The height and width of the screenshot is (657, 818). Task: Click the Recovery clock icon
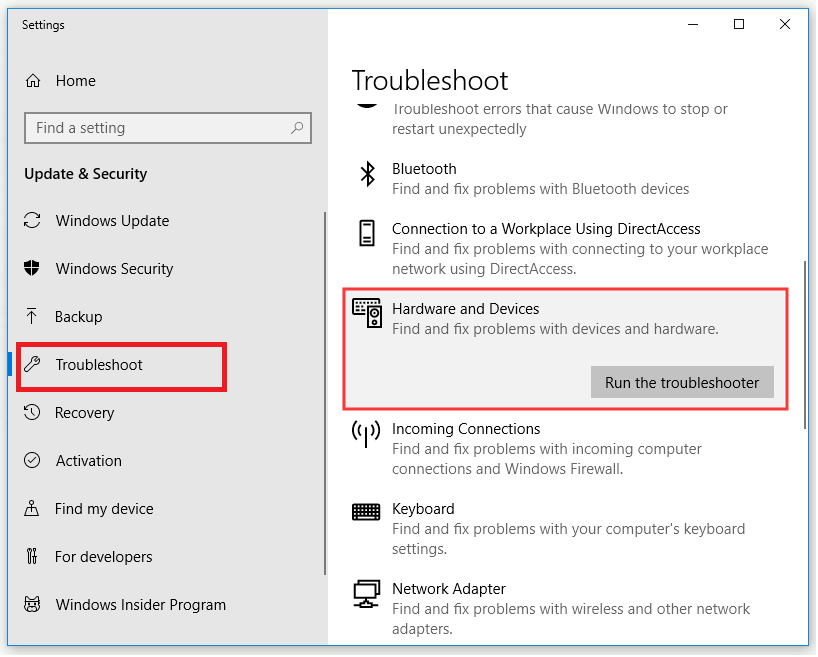[x=32, y=412]
